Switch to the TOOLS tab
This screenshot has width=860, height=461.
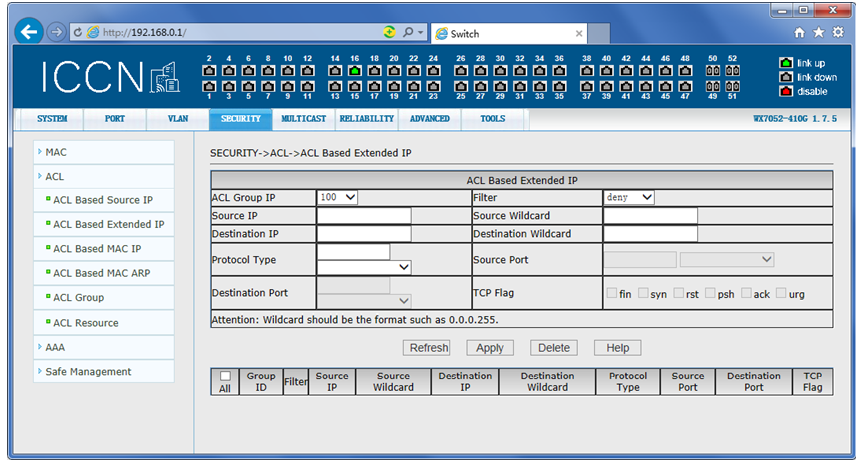[x=493, y=119]
